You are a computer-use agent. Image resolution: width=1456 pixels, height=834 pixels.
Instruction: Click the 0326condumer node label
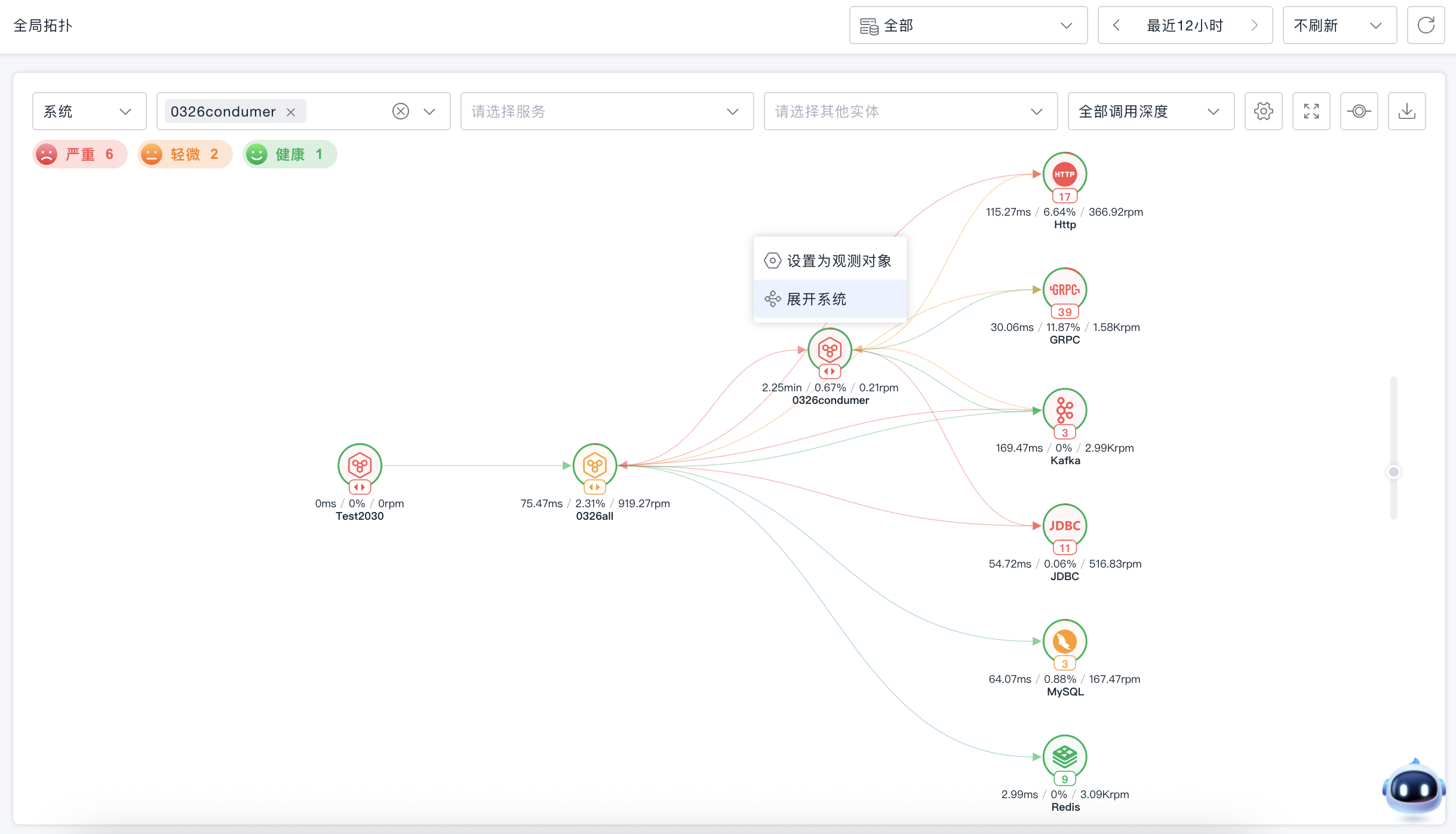(830, 400)
